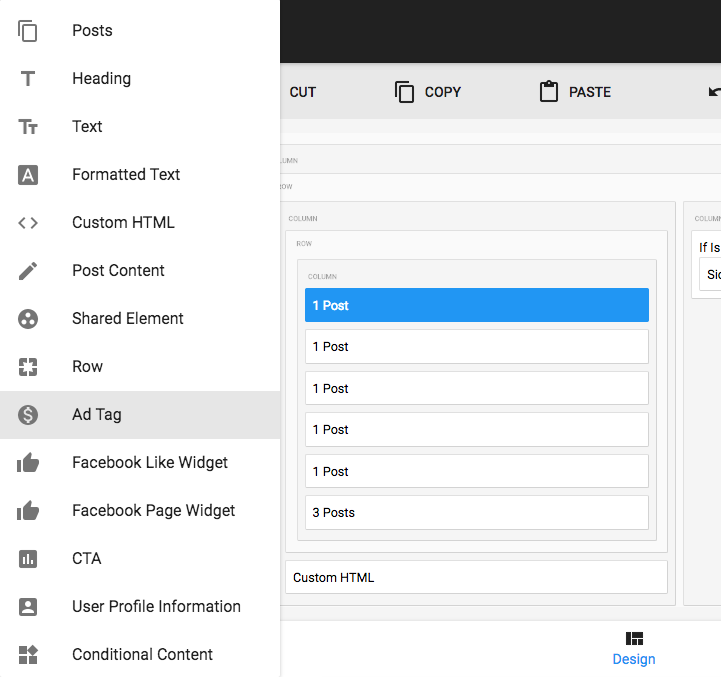Add a Row element from menu
The width and height of the screenshot is (721, 677).
[87, 367]
